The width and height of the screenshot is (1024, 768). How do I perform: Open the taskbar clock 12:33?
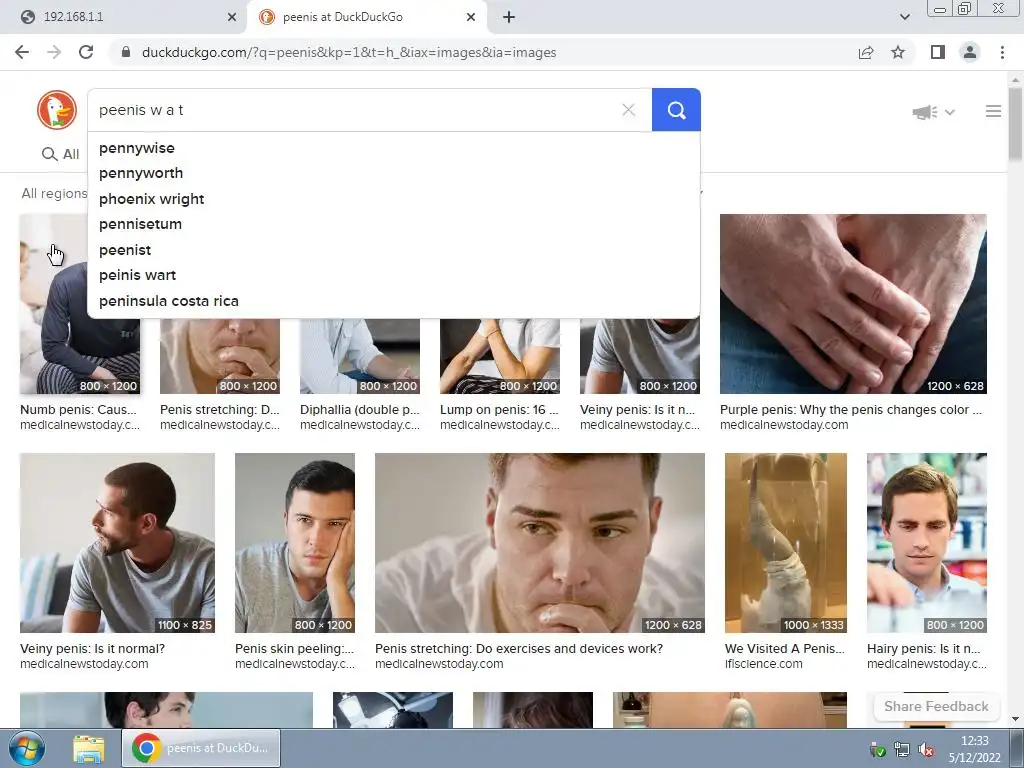974,749
